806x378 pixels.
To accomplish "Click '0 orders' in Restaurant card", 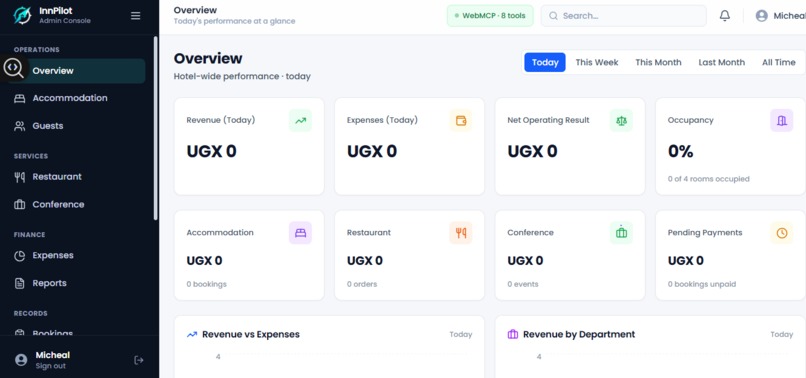I will 362,284.
